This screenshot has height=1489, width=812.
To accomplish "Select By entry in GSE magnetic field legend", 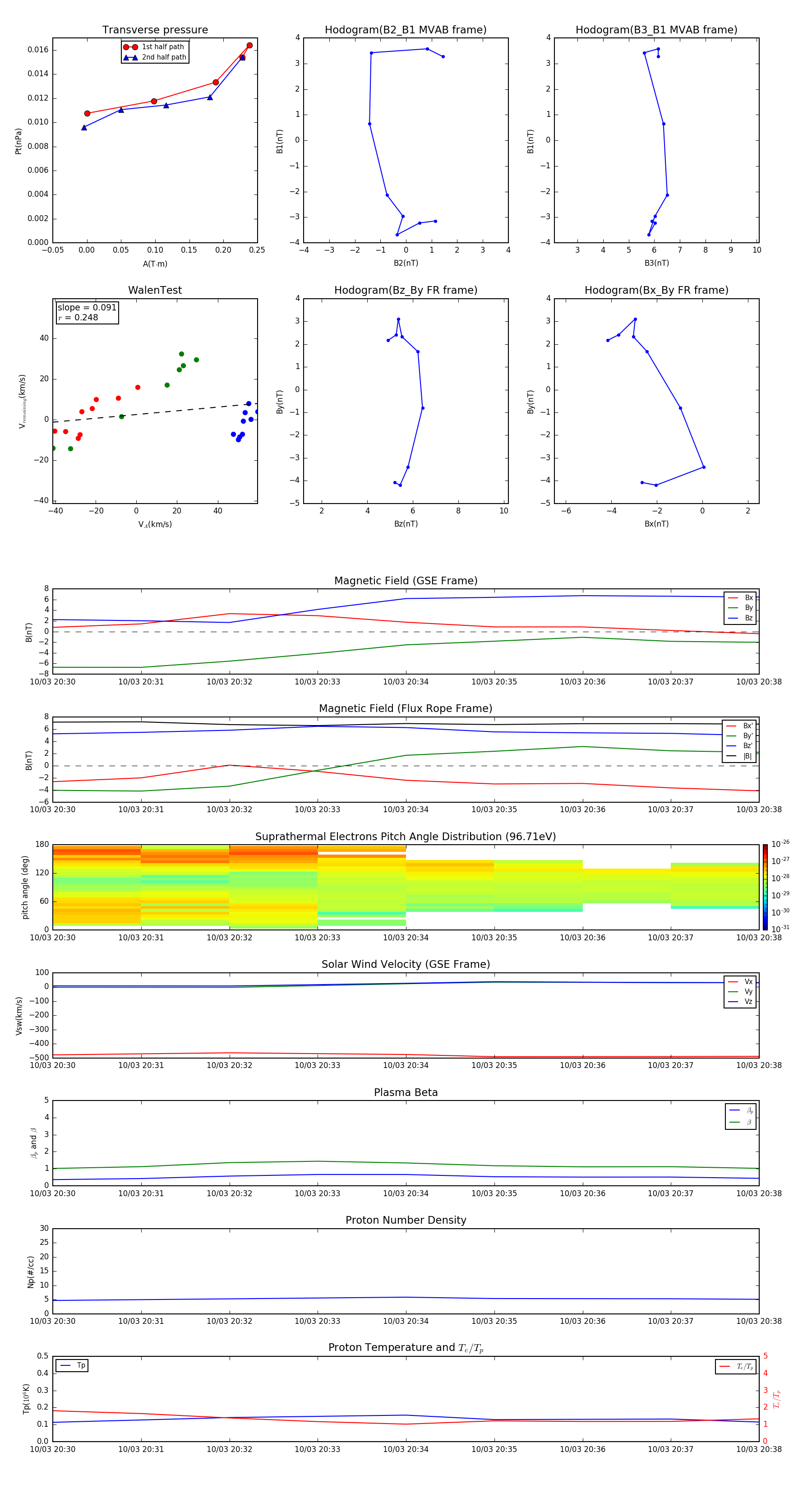I will coord(740,608).
